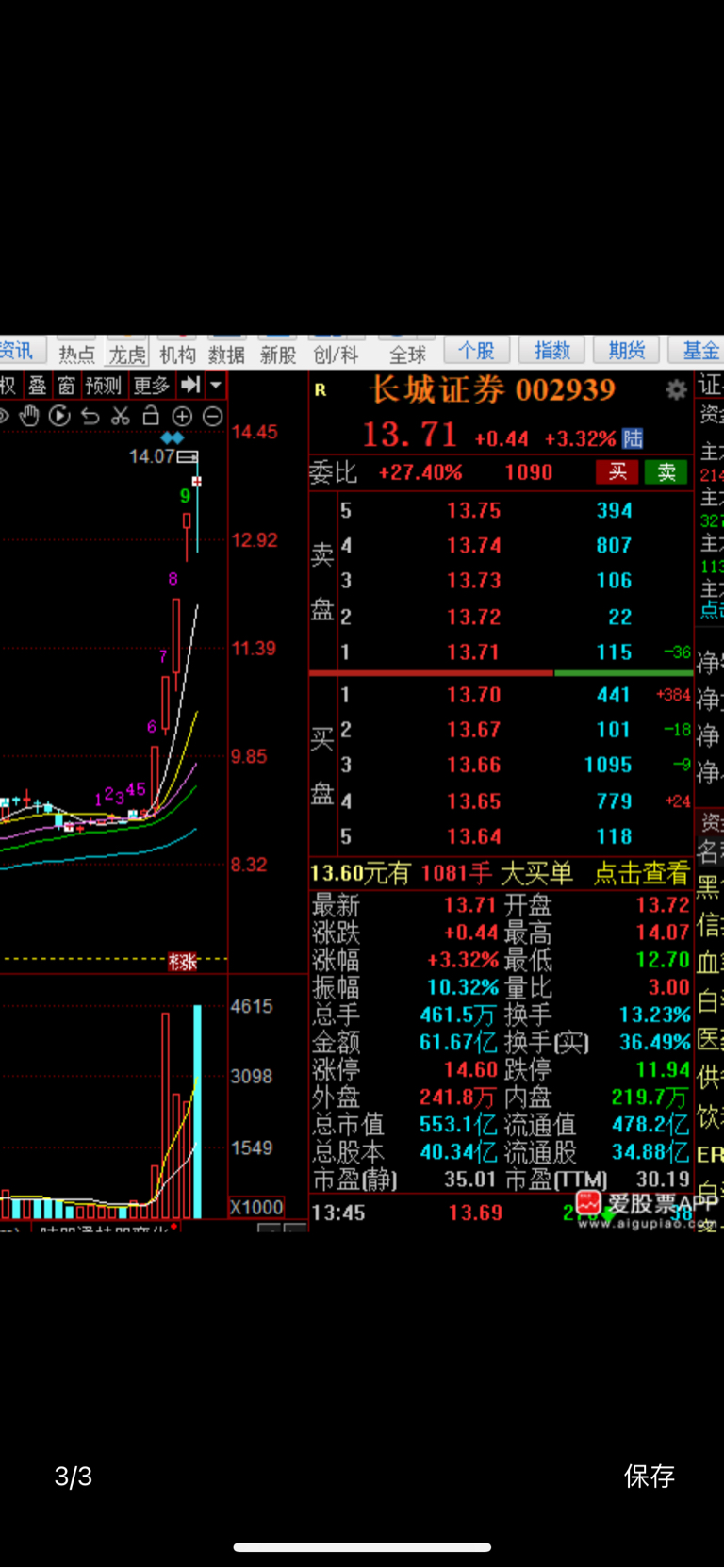Viewport: 724px width, 1568px height.
Task: Select sell level 3 price 13.73
Action: click(x=473, y=581)
